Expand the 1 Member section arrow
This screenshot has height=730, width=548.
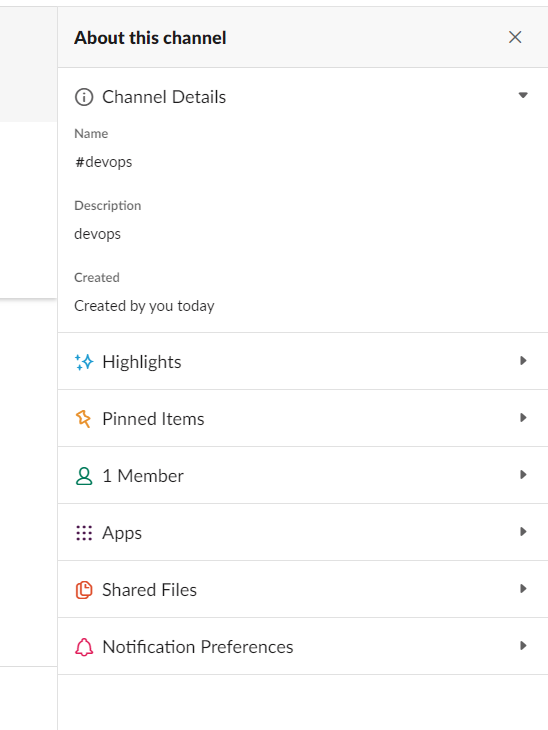523,474
